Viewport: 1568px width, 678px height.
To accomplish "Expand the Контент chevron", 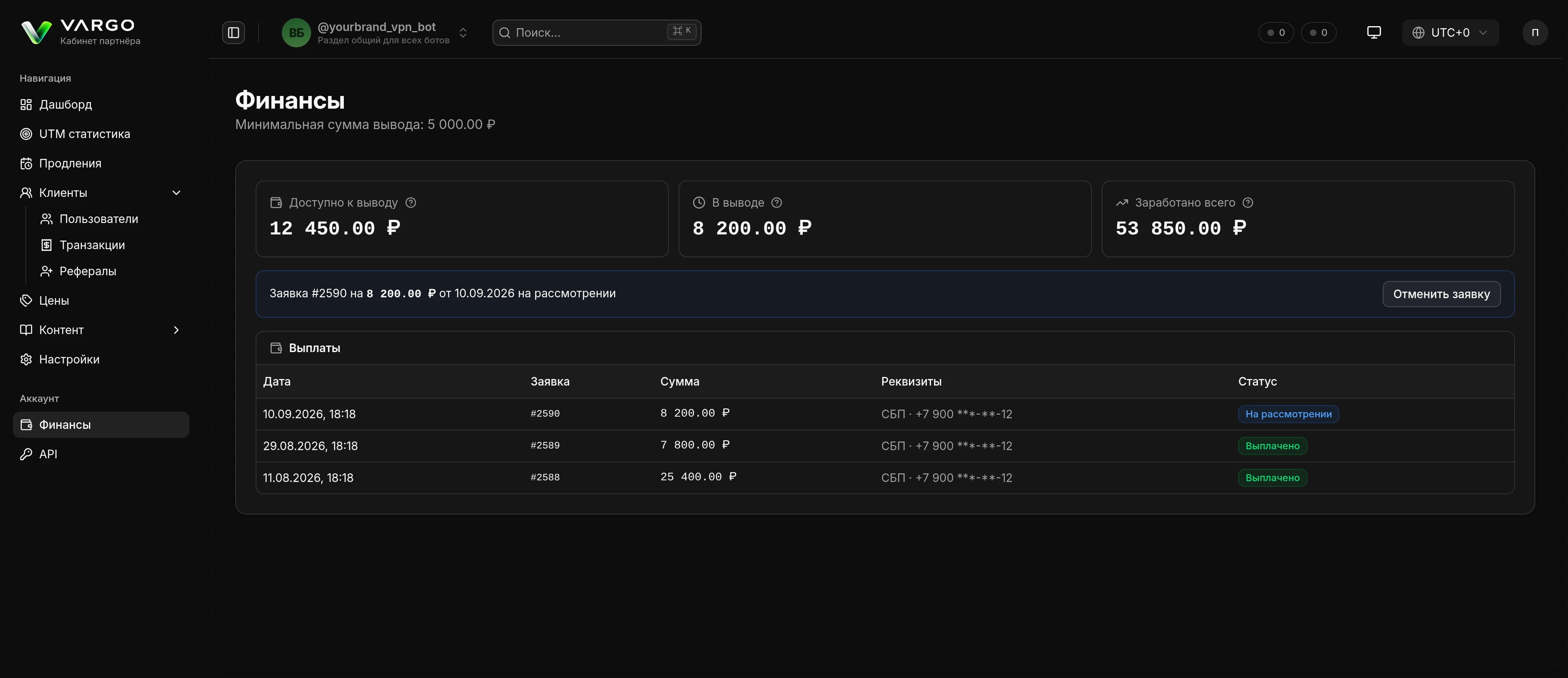I will [x=176, y=330].
